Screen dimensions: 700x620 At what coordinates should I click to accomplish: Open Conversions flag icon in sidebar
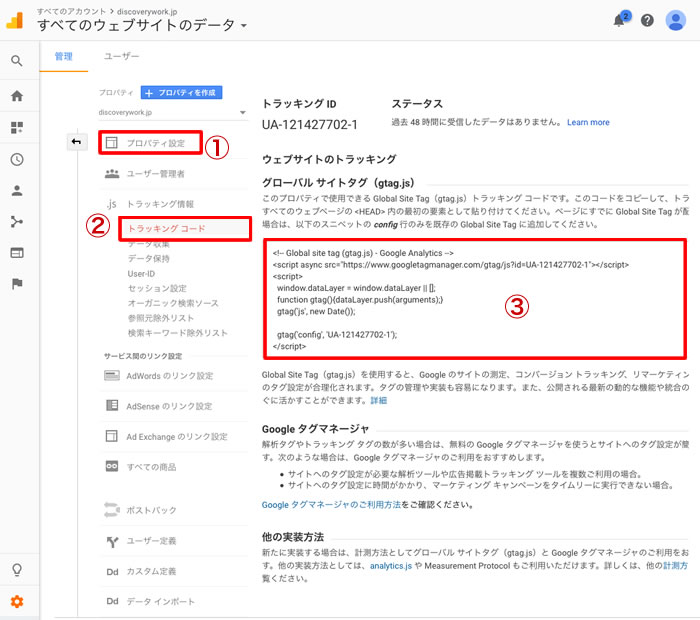tap(17, 283)
